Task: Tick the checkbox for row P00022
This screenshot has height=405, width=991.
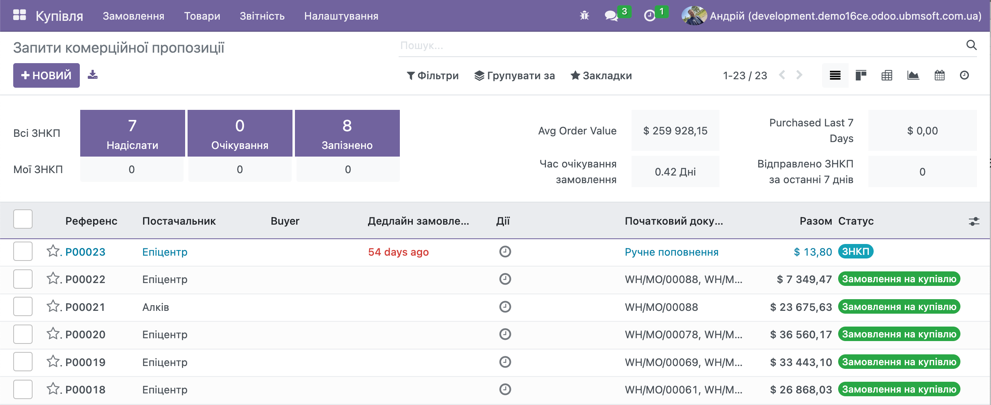Action: click(23, 279)
